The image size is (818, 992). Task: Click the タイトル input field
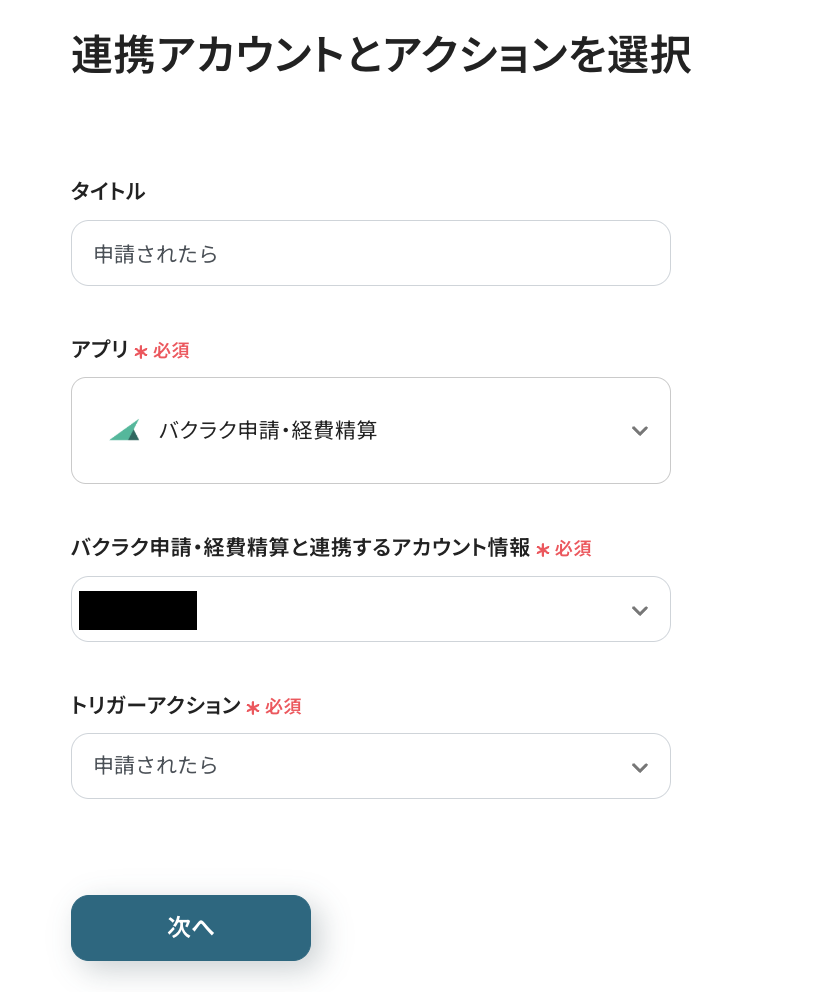pos(370,253)
